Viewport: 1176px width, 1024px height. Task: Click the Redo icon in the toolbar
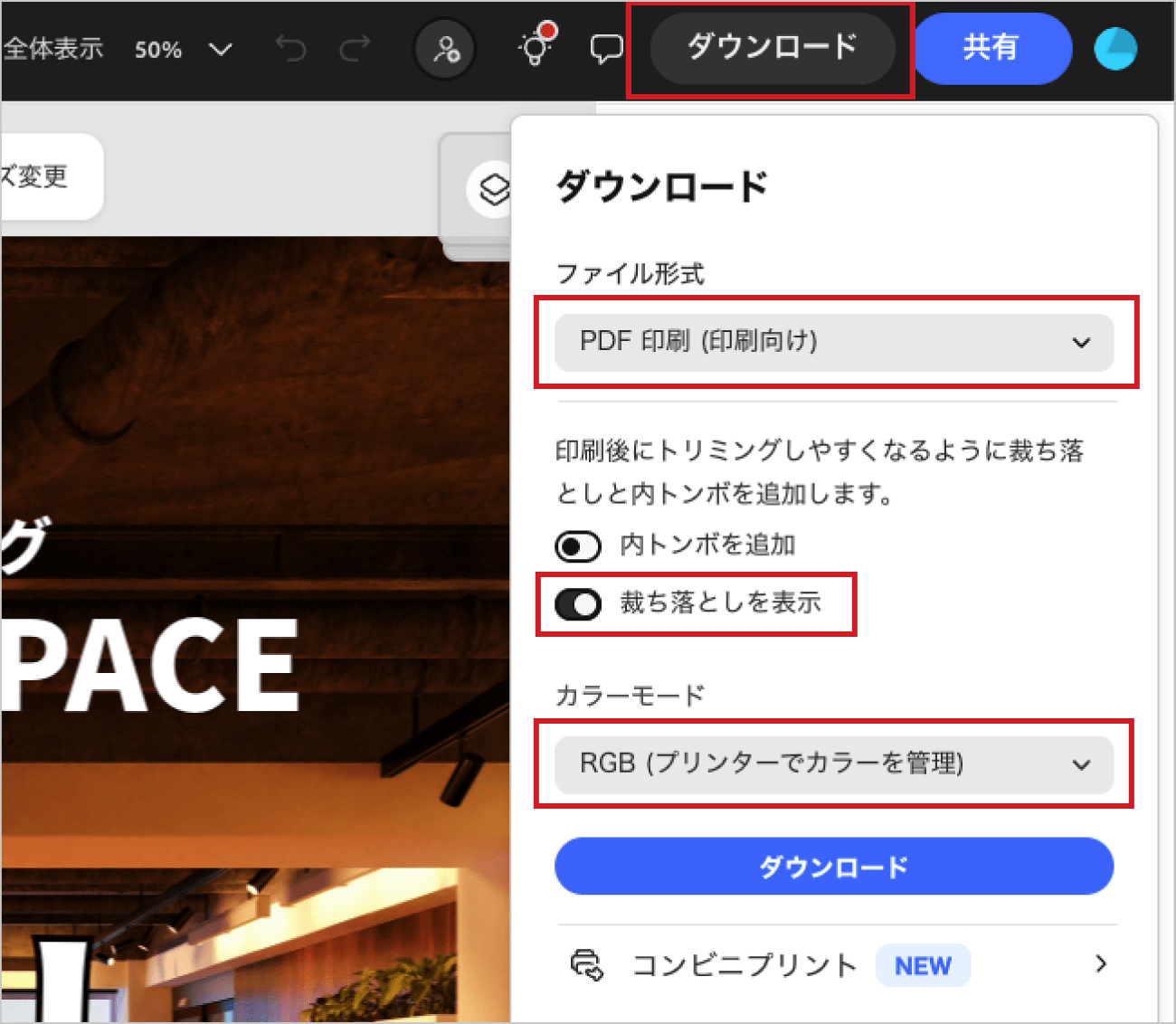[x=355, y=49]
